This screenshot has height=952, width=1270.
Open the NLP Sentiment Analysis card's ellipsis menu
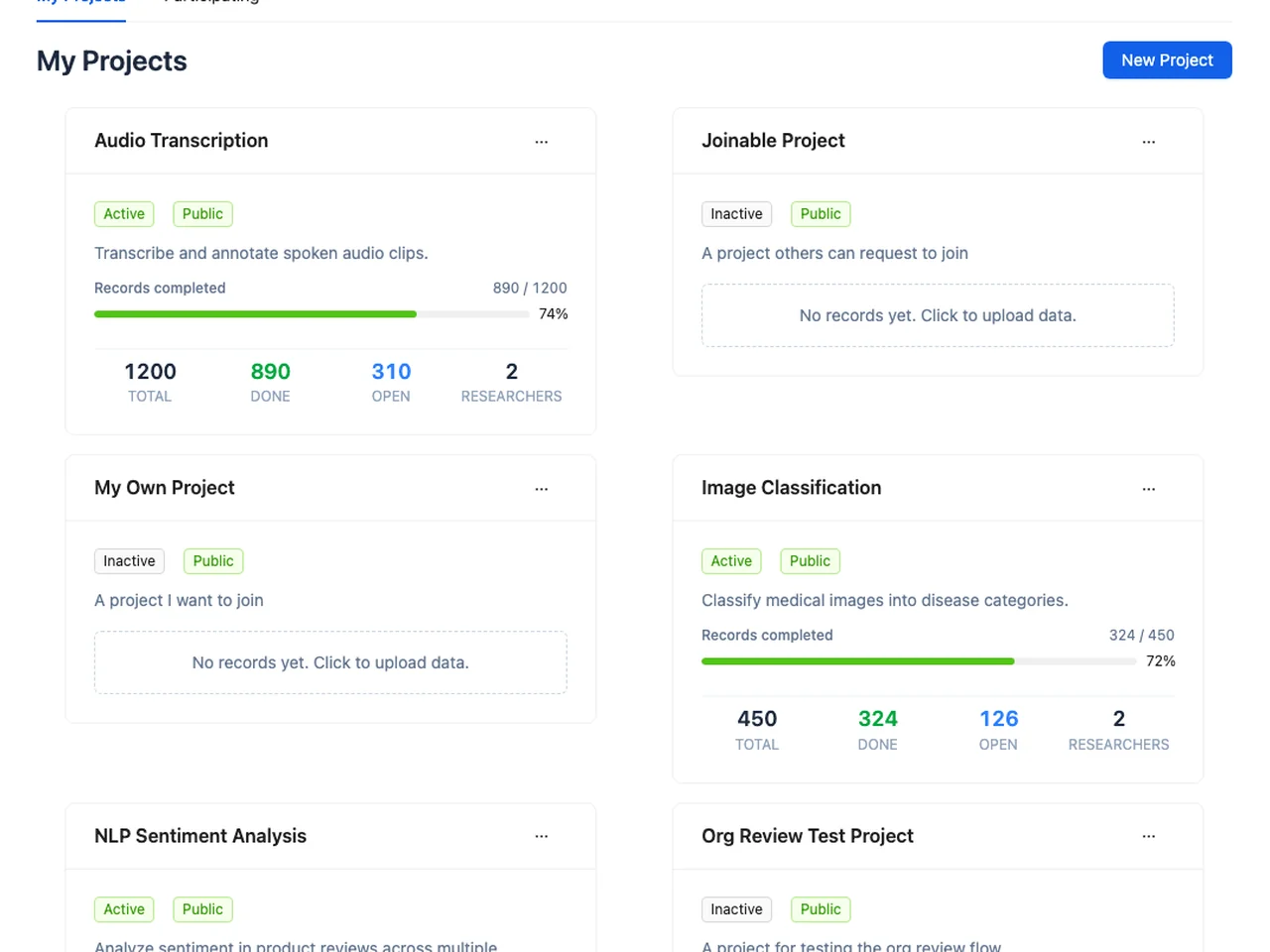point(542,836)
